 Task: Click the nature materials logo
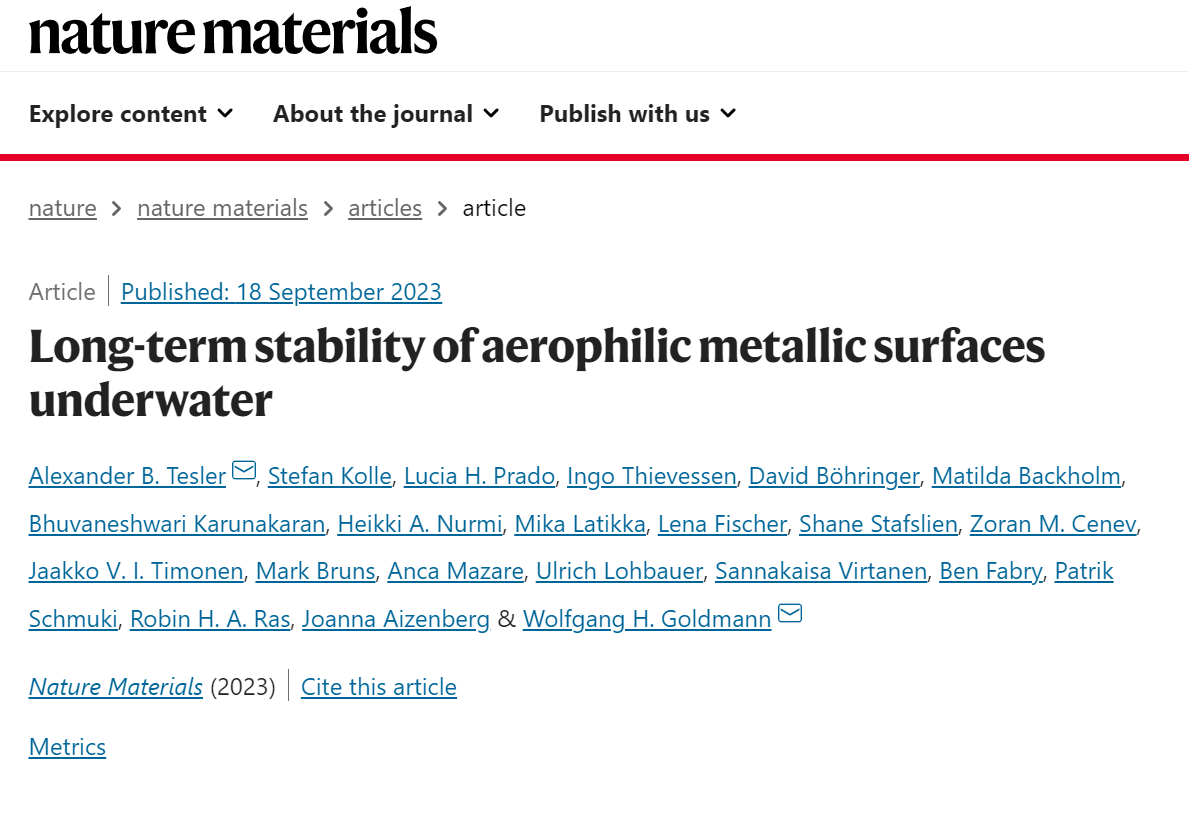(x=234, y=33)
